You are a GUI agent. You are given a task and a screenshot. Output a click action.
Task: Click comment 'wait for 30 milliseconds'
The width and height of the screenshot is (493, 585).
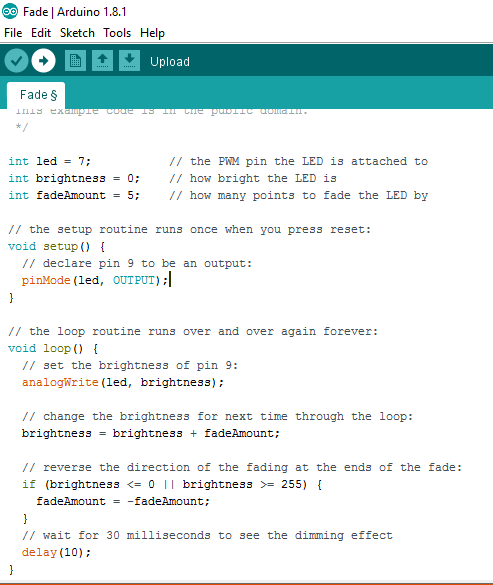pos(207,535)
